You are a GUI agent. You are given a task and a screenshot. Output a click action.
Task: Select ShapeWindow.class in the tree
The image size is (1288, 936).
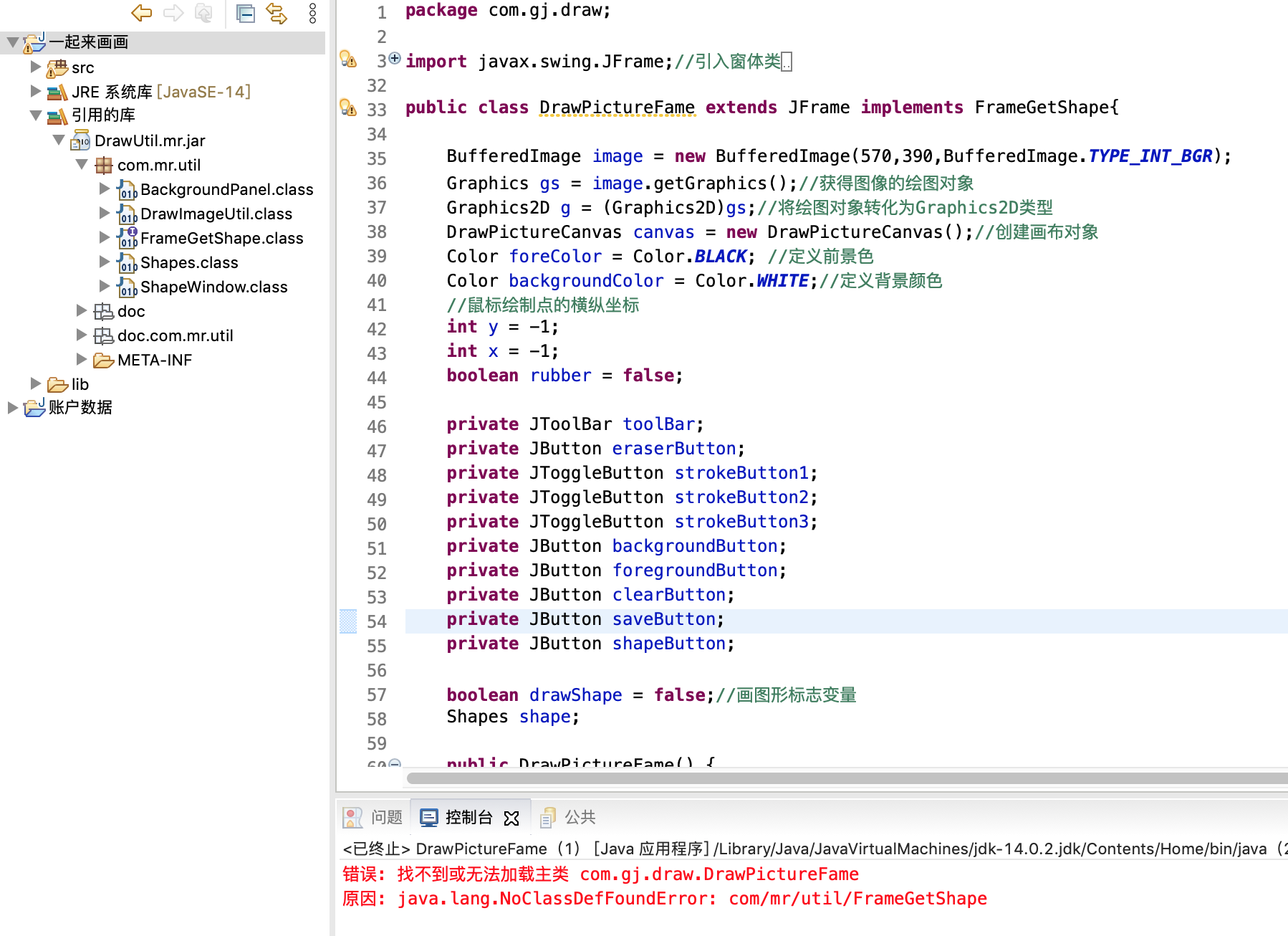(214, 287)
